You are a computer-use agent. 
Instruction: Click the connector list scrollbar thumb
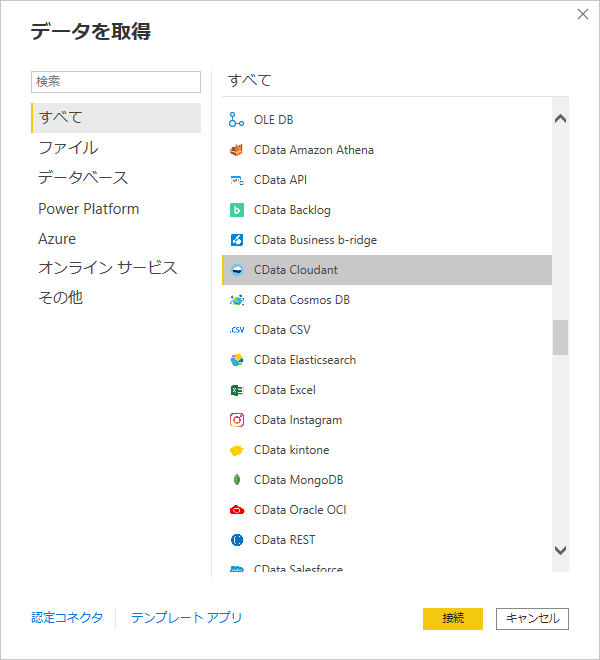click(x=560, y=338)
